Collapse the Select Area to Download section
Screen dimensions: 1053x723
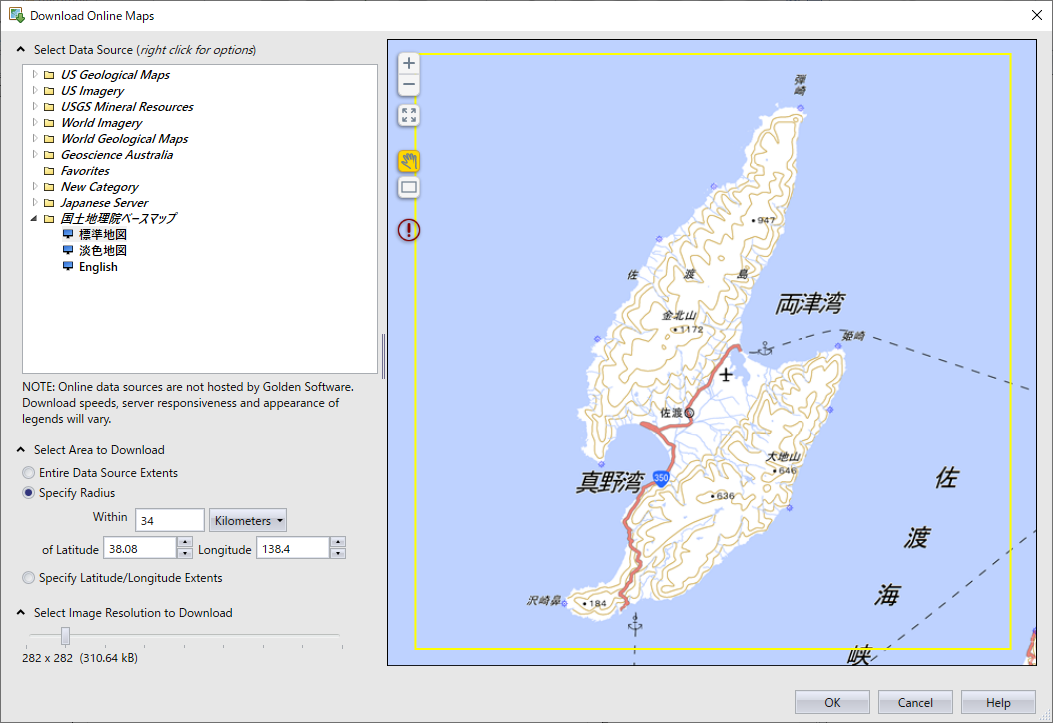pos(21,450)
